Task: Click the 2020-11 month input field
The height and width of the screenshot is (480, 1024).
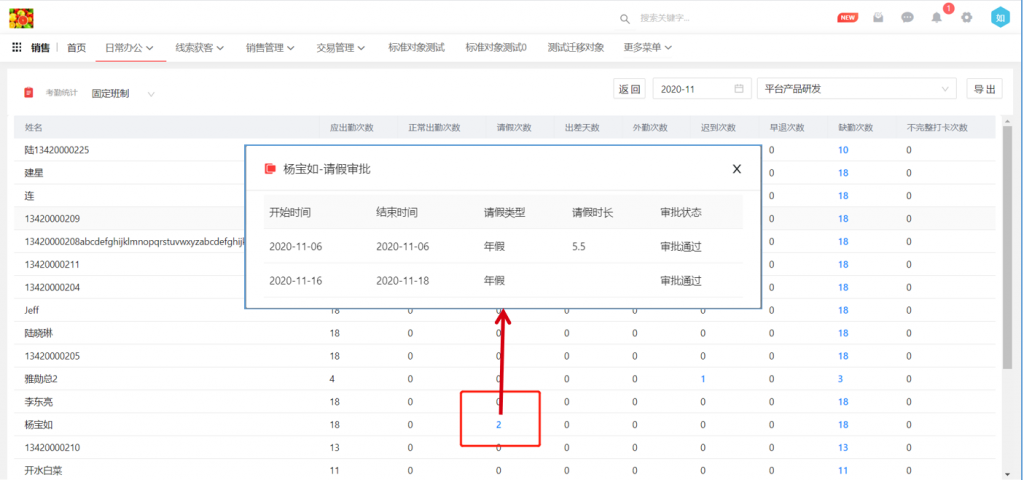Action: coord(692,89)
